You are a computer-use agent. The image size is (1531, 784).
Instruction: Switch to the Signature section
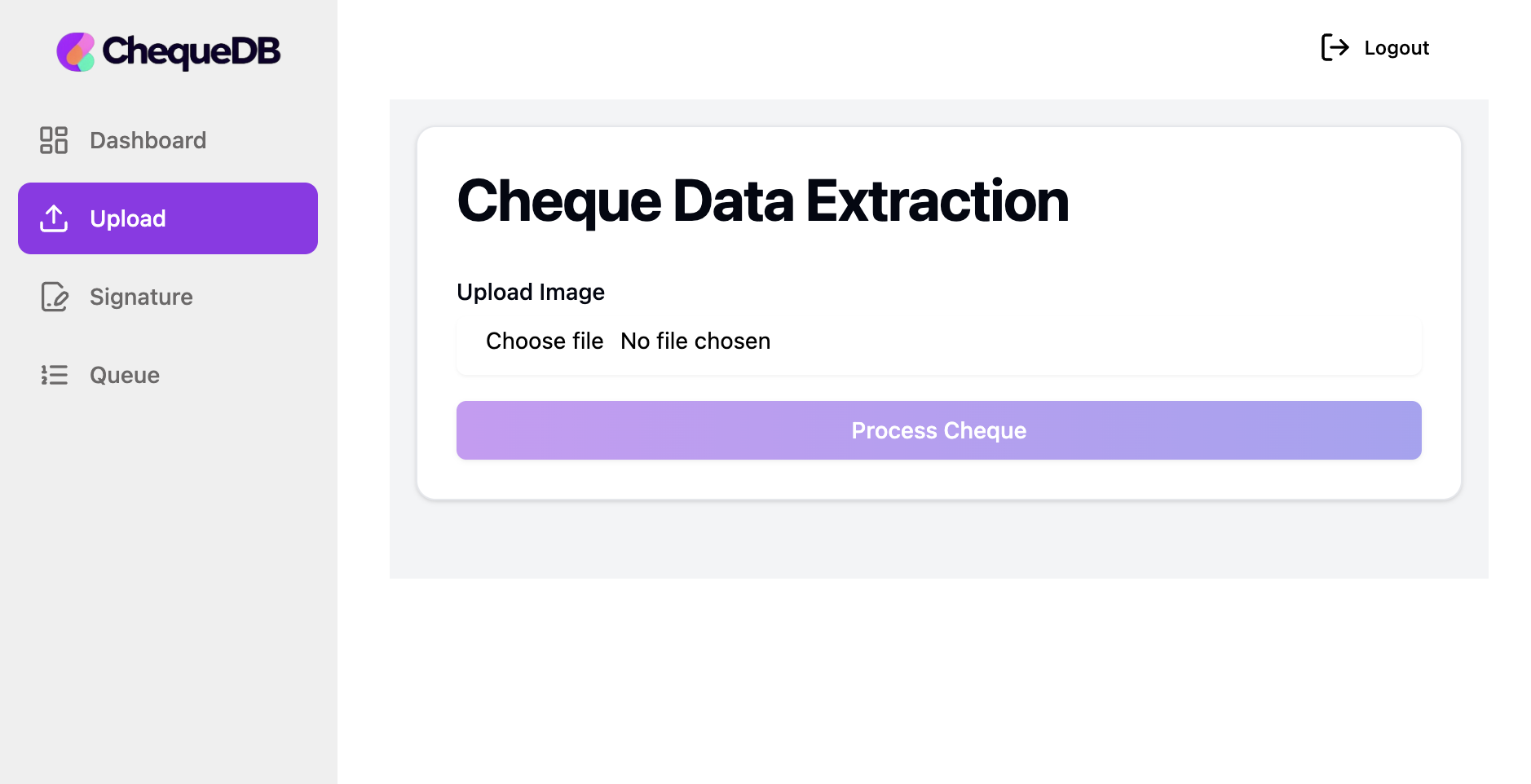point(141,297)
